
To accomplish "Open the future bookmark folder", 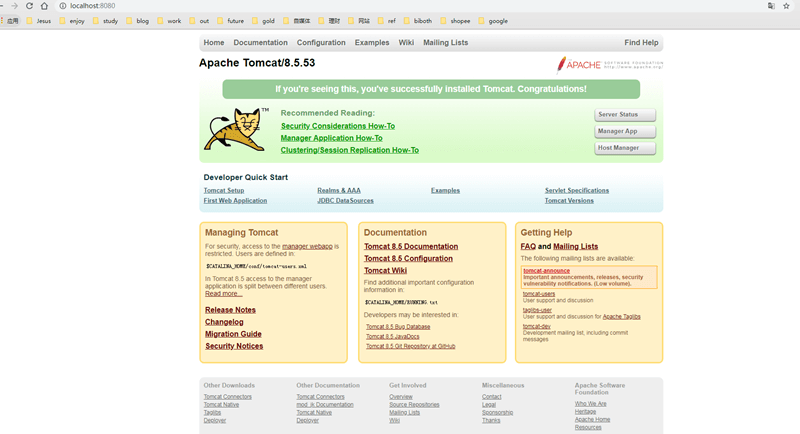I will (x=231, y=21).
